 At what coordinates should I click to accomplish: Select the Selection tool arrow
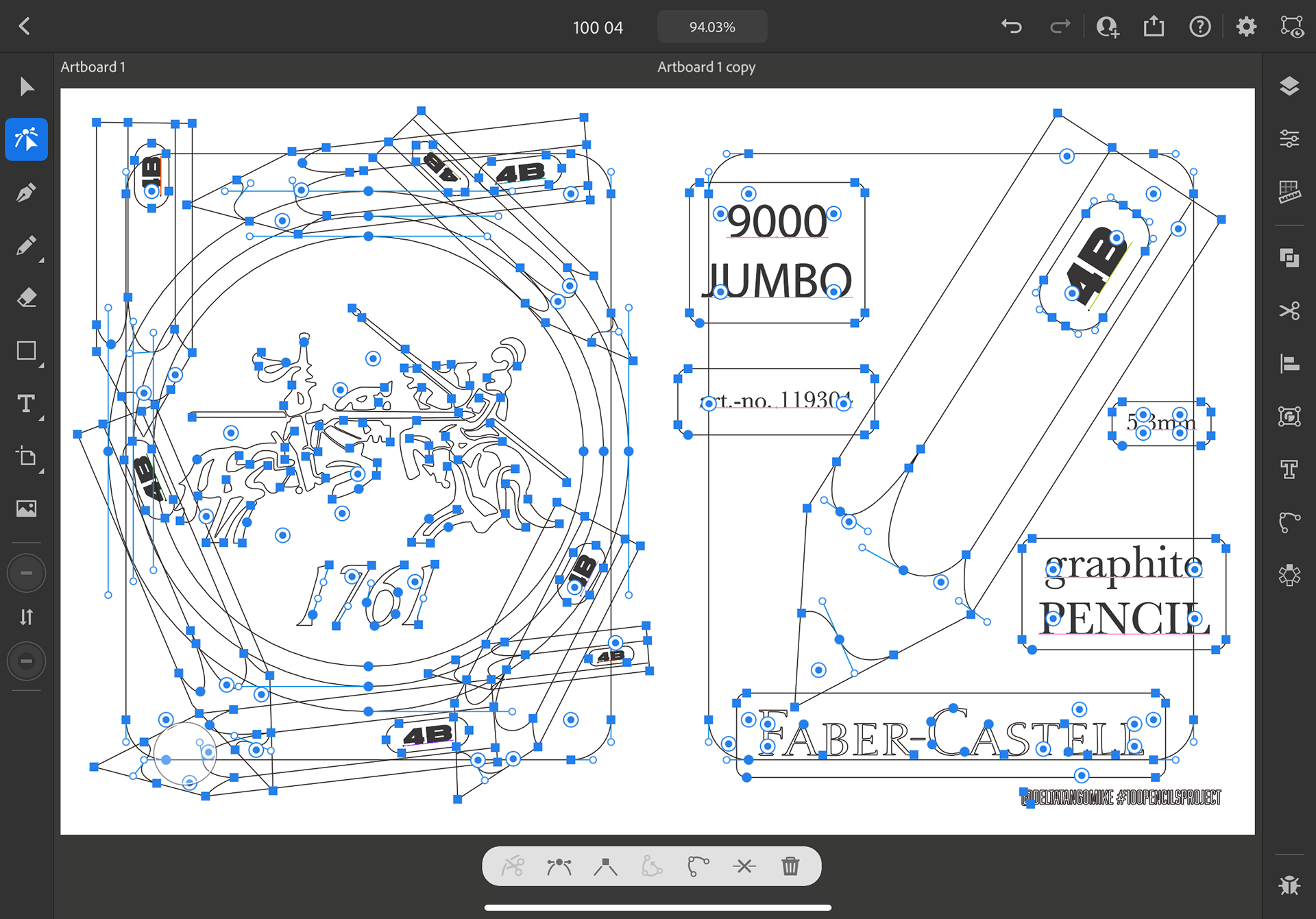(26, 87)
